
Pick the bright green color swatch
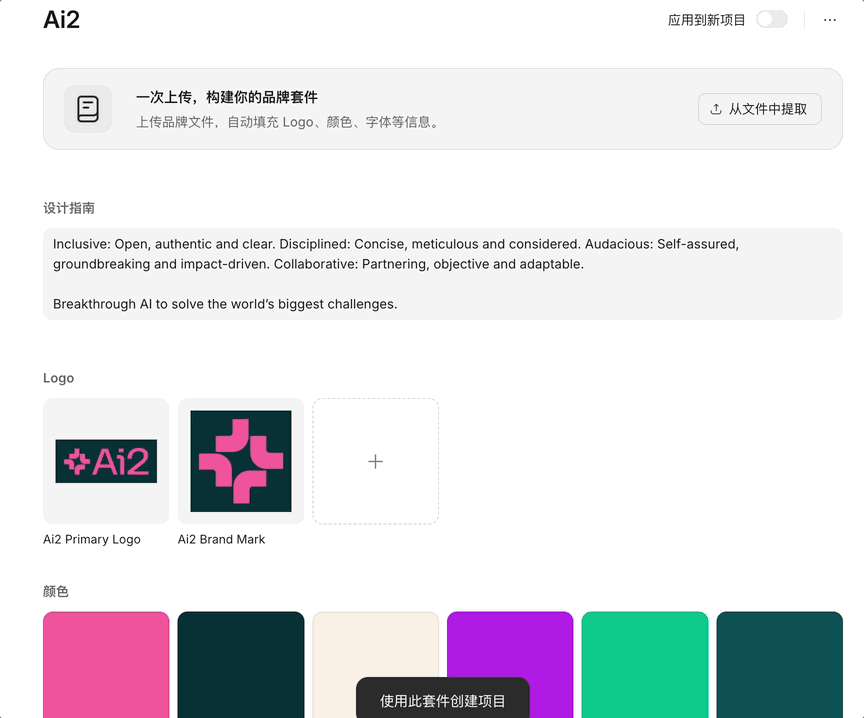click(x=645, y=665)
